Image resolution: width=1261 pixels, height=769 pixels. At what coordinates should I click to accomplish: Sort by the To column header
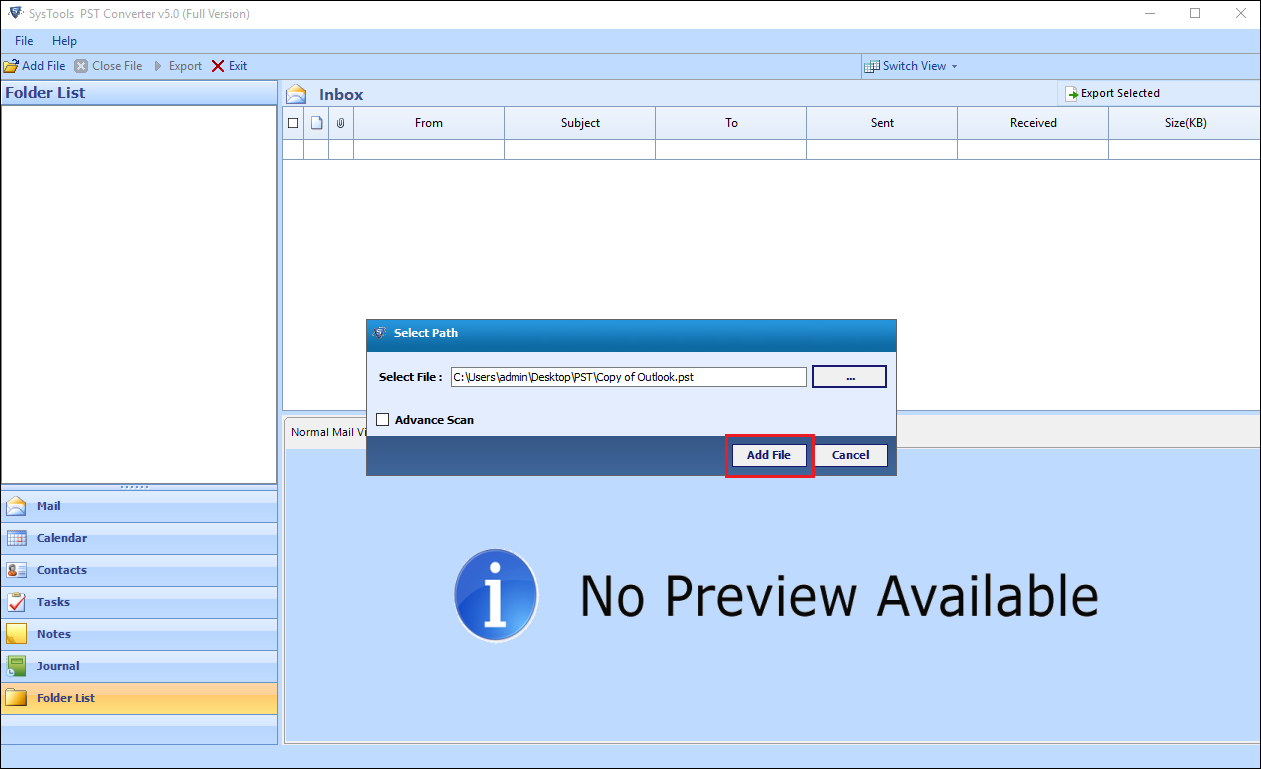[x=731, y=123]
